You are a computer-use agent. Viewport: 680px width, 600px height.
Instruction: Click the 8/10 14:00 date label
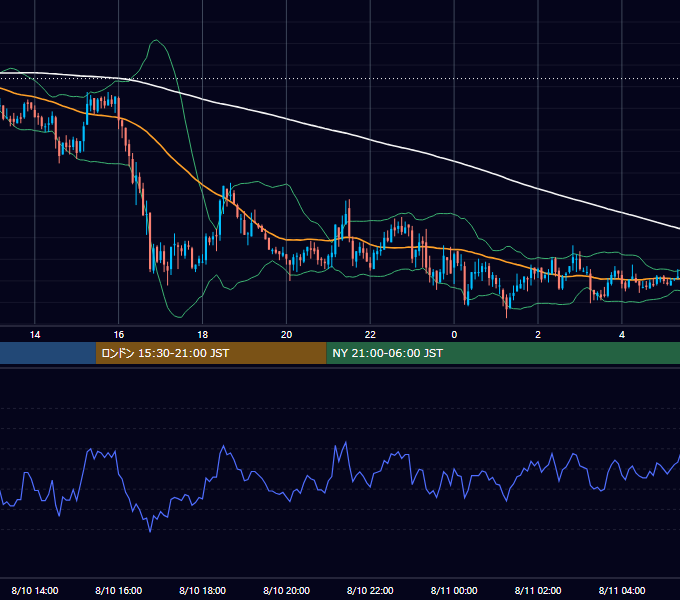click(x=35, y=590)
